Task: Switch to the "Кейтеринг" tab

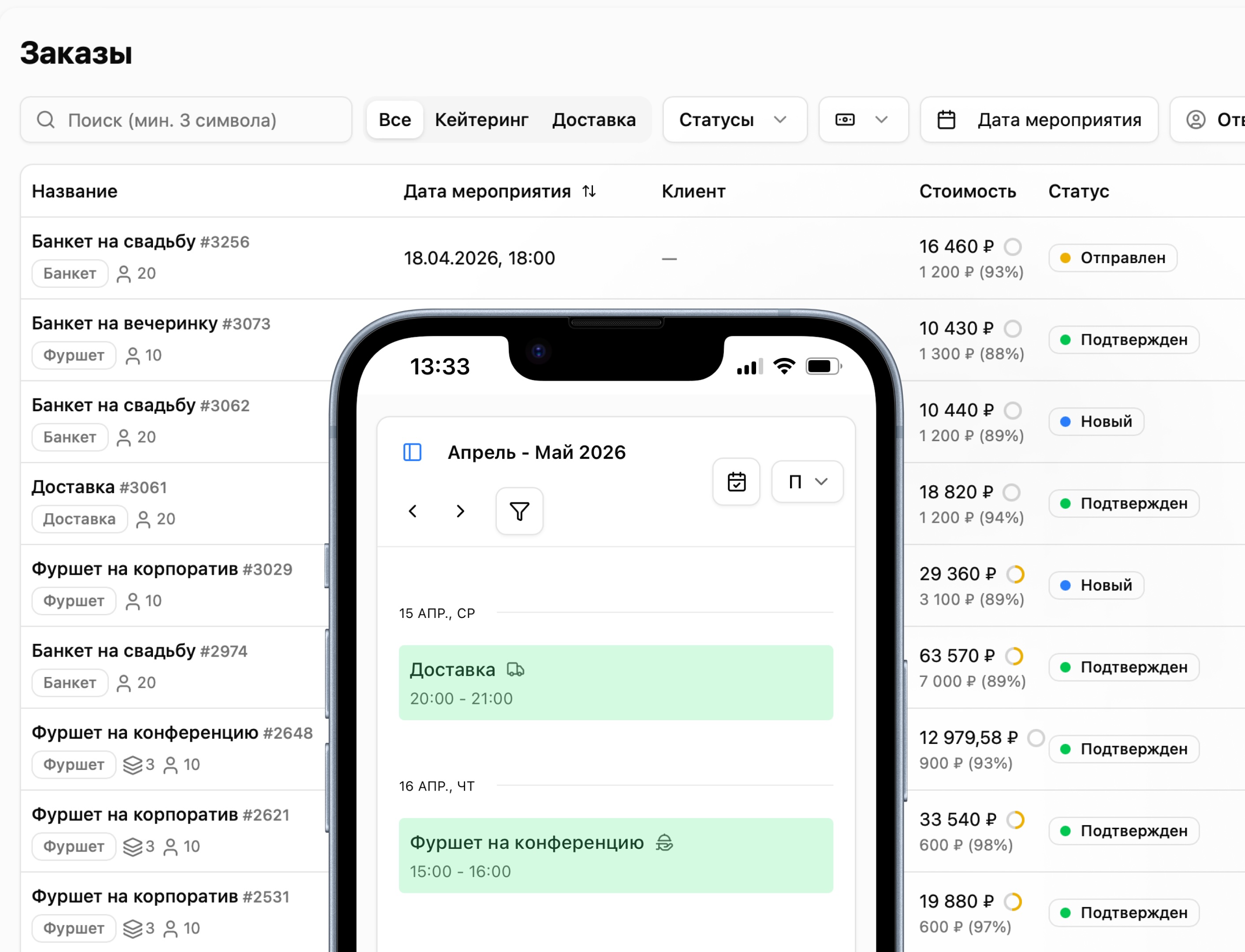Action: (x=481, y=119)
